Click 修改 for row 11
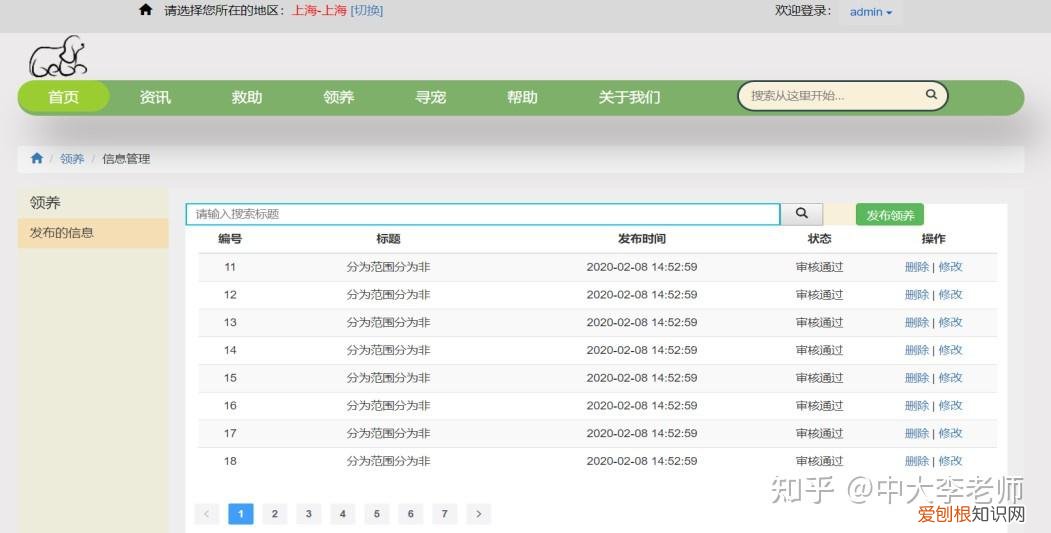The image size is (1051, 533). 950,267
